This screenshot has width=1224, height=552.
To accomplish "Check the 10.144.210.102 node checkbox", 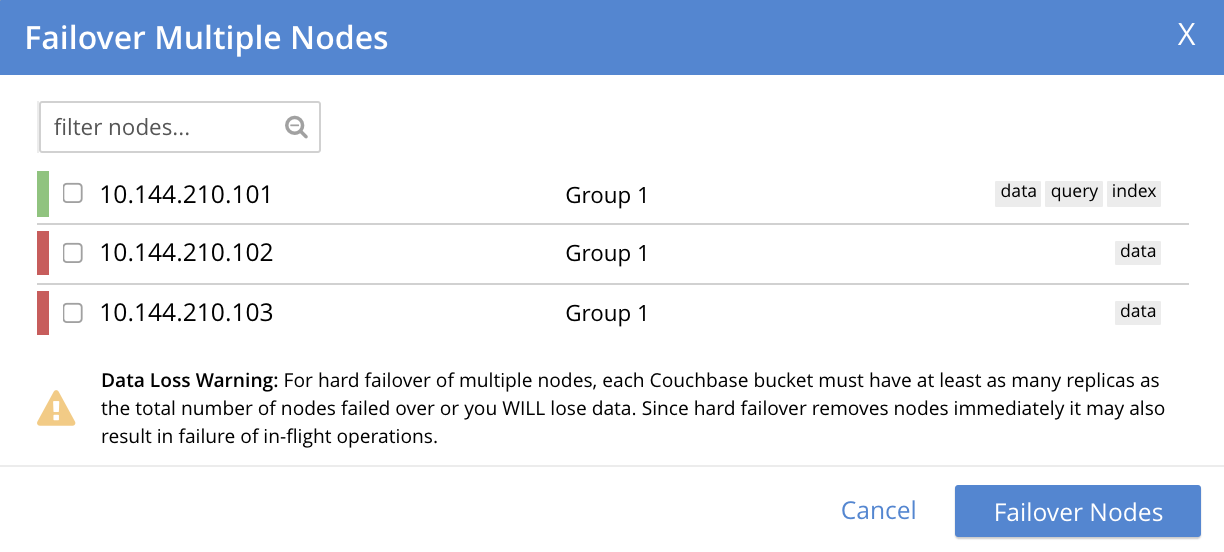I will pyautogui.click(x=73, y=253).
